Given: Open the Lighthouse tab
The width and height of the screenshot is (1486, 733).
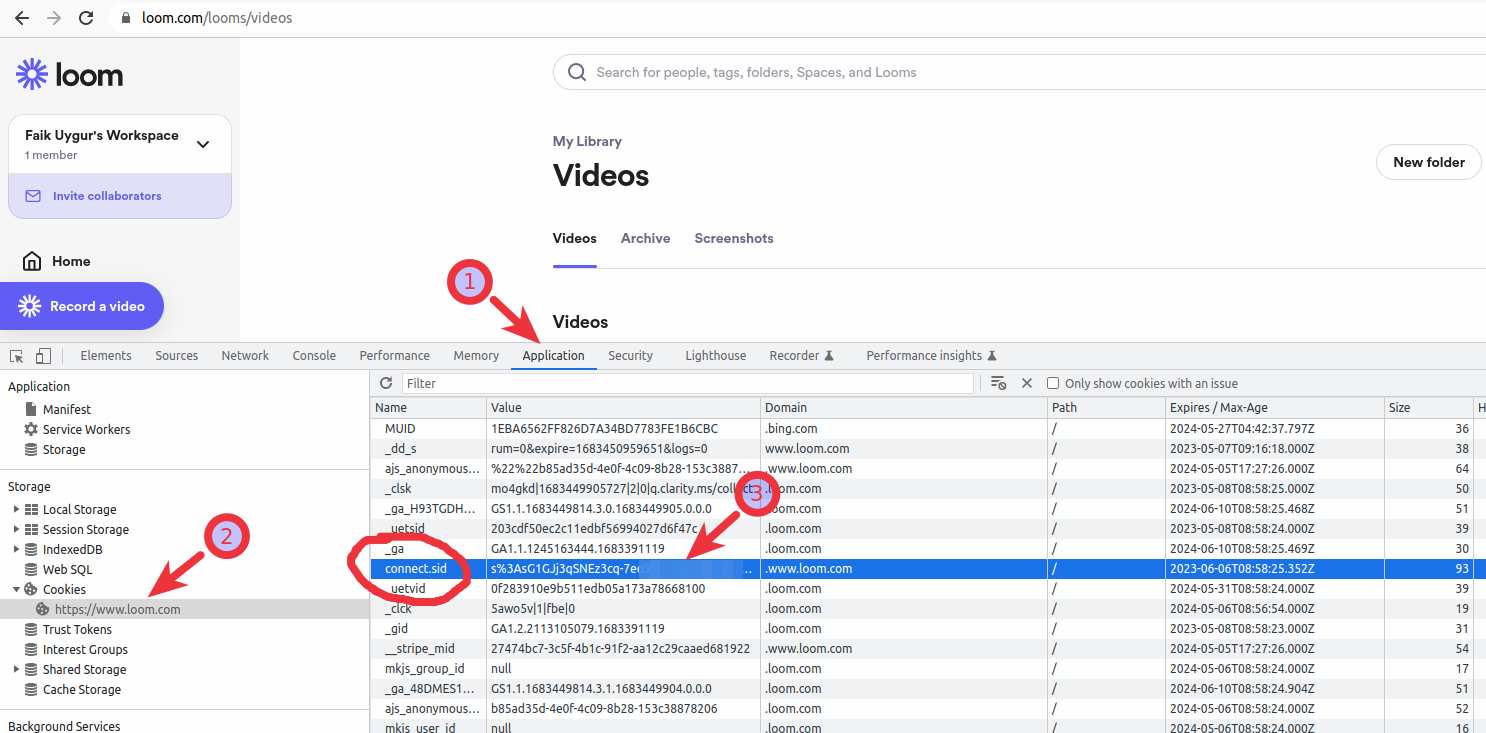Looking at the screenshot, I should pyautogui.click(x=716, y=356).
